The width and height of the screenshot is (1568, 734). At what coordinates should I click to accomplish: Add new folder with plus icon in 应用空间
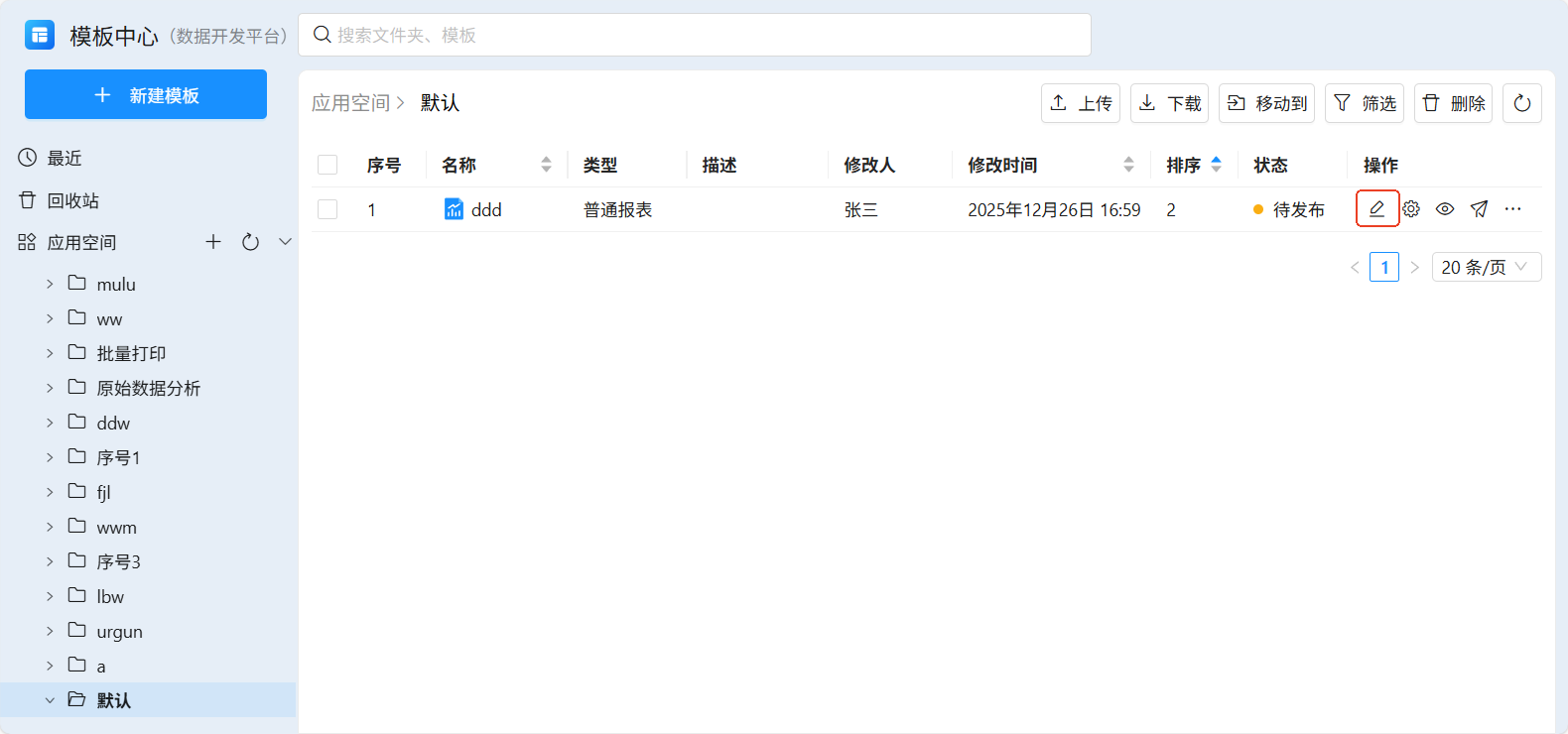pos(213,242)
